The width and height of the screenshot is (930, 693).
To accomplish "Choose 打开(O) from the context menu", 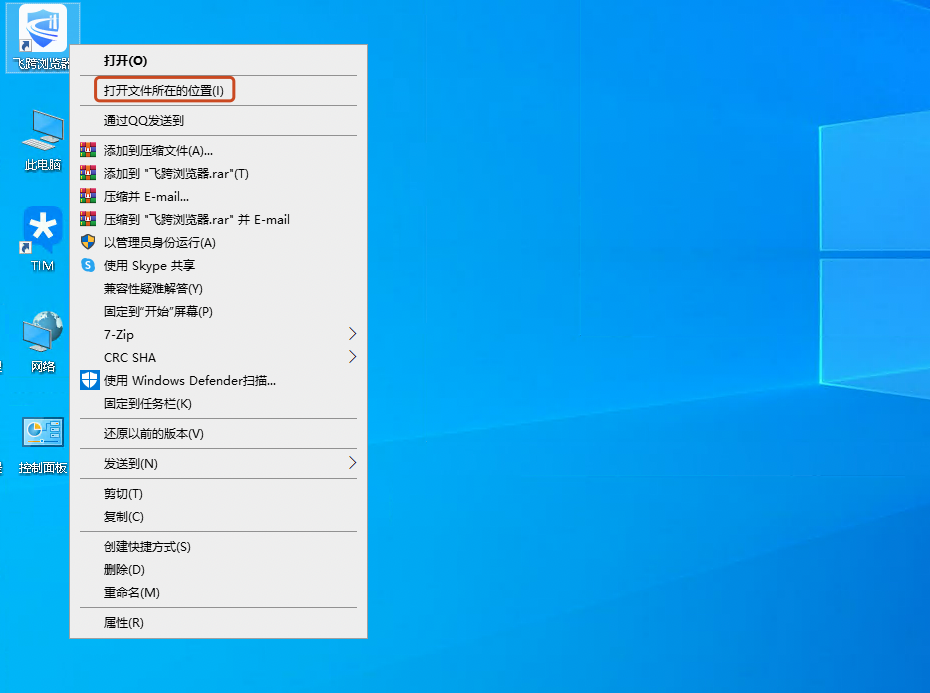I will (125, 60).
